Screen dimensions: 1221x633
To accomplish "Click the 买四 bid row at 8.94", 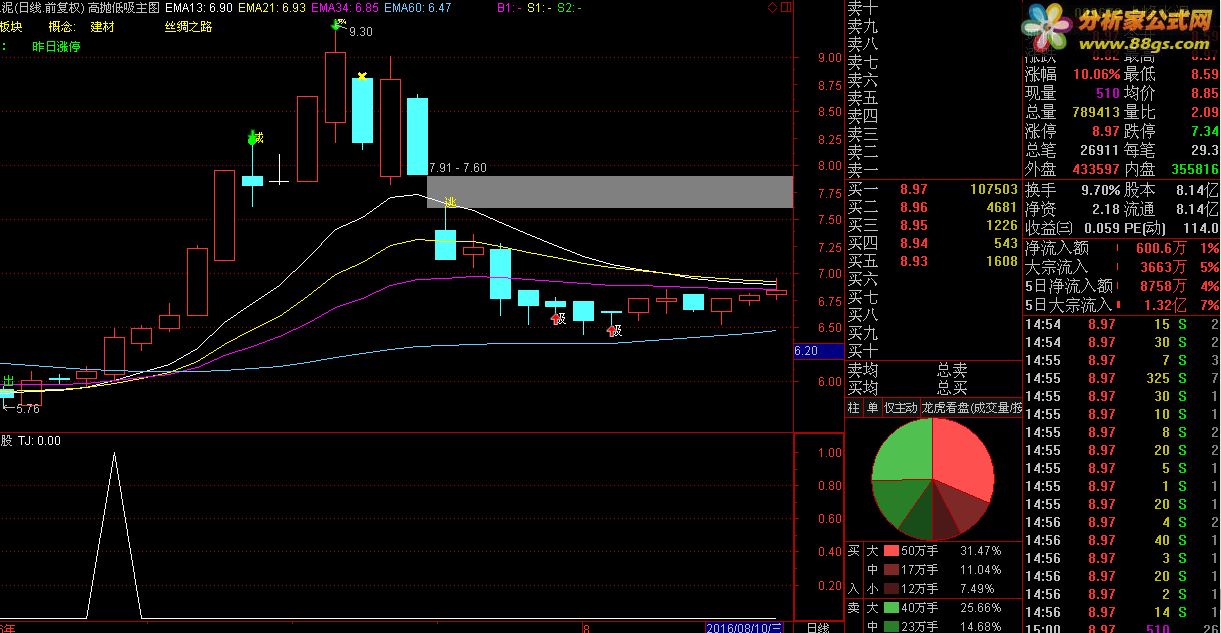I will [933, 243].
